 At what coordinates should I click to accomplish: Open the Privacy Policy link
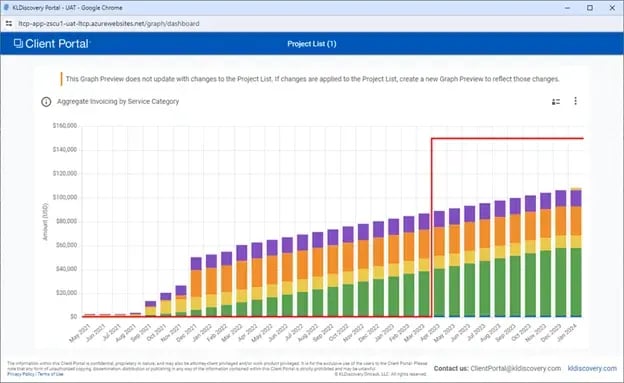click(21, 374)
